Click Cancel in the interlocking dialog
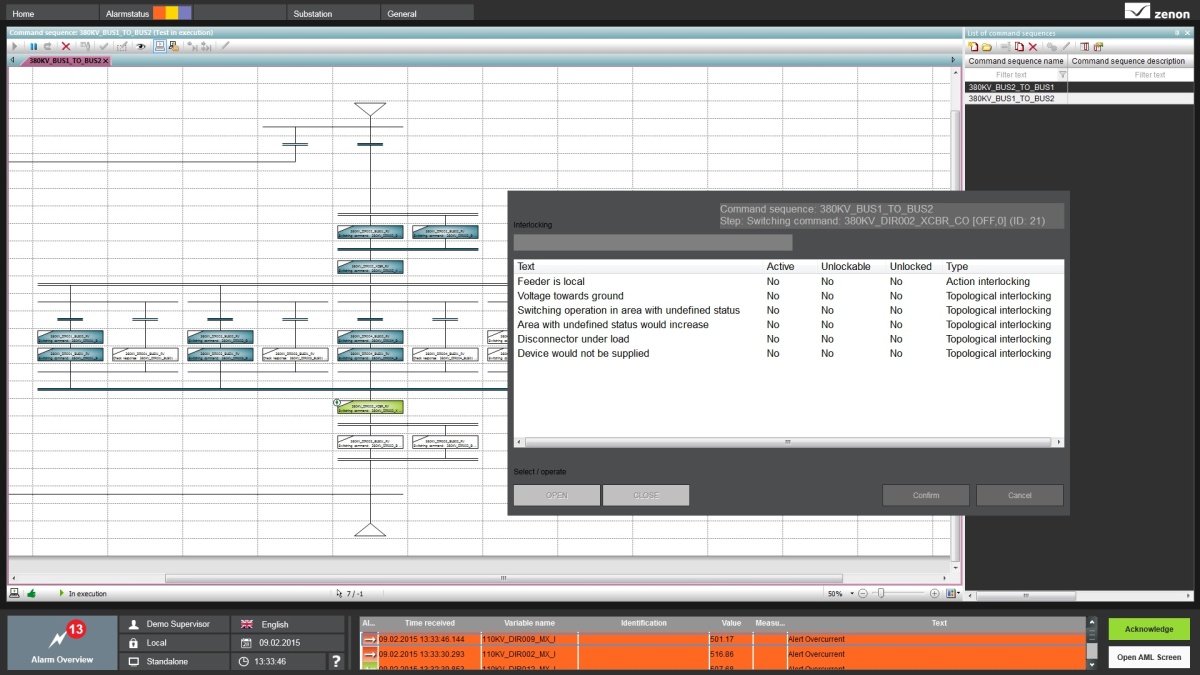 point(1019,495)
